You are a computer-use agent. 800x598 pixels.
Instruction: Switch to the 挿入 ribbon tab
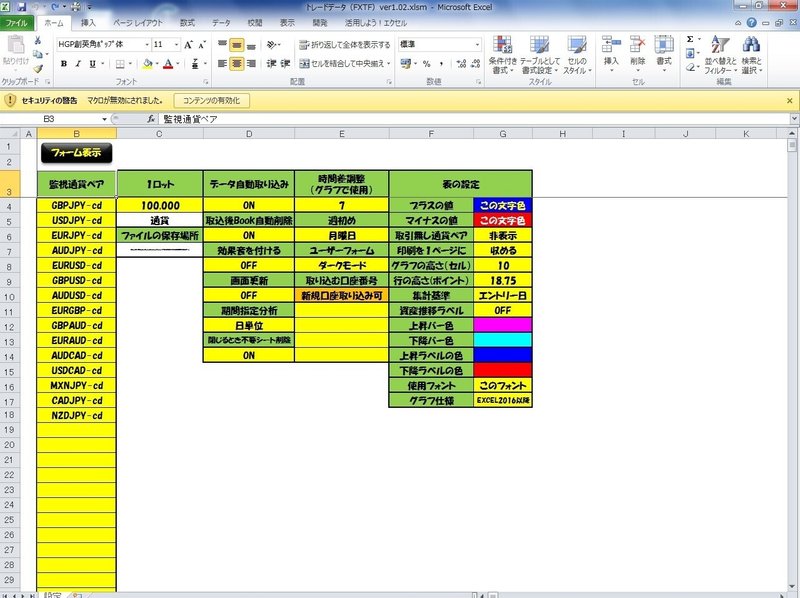(x=88, y=23)
